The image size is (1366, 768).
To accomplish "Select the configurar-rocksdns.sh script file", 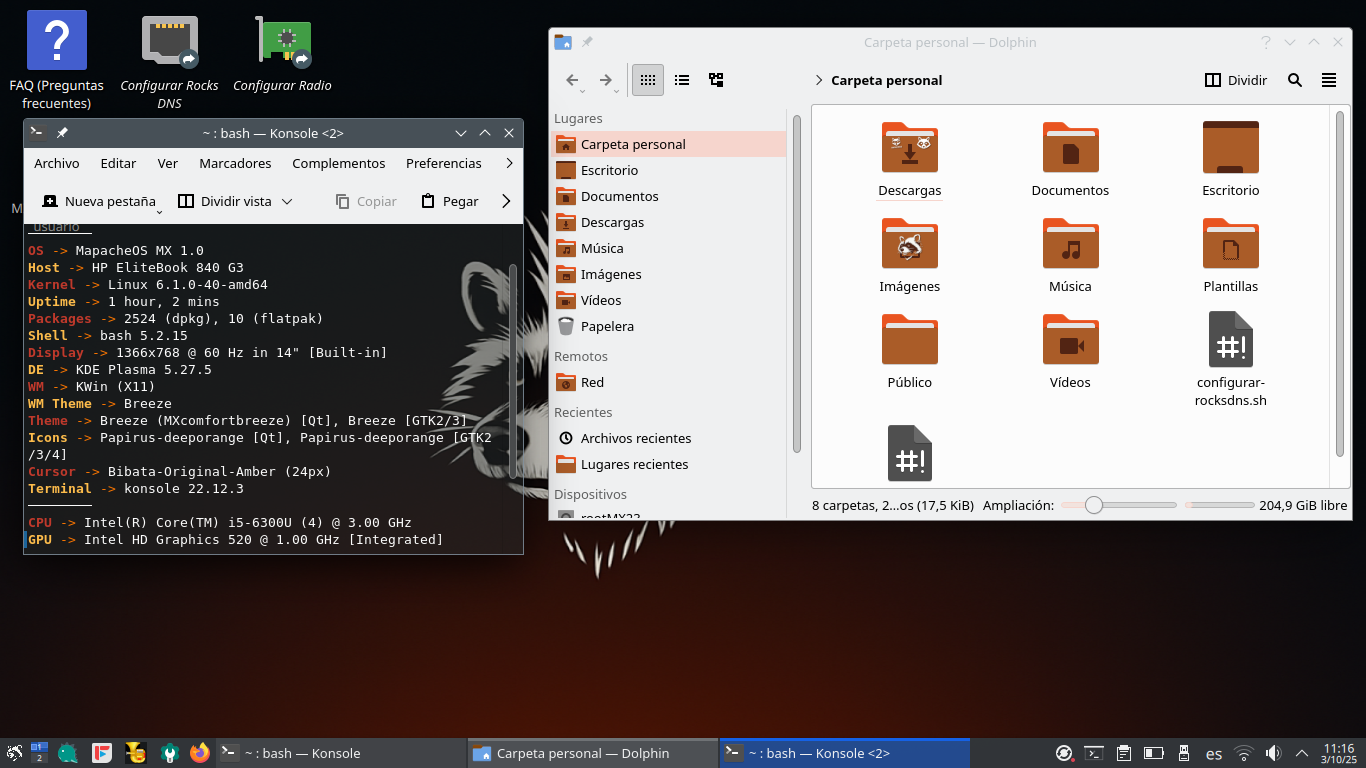I will [x=1231, y=339].
